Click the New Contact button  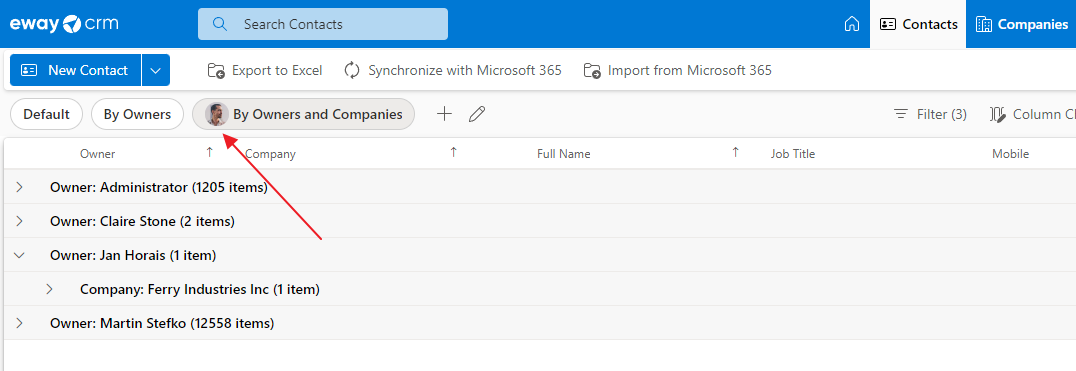75,70
